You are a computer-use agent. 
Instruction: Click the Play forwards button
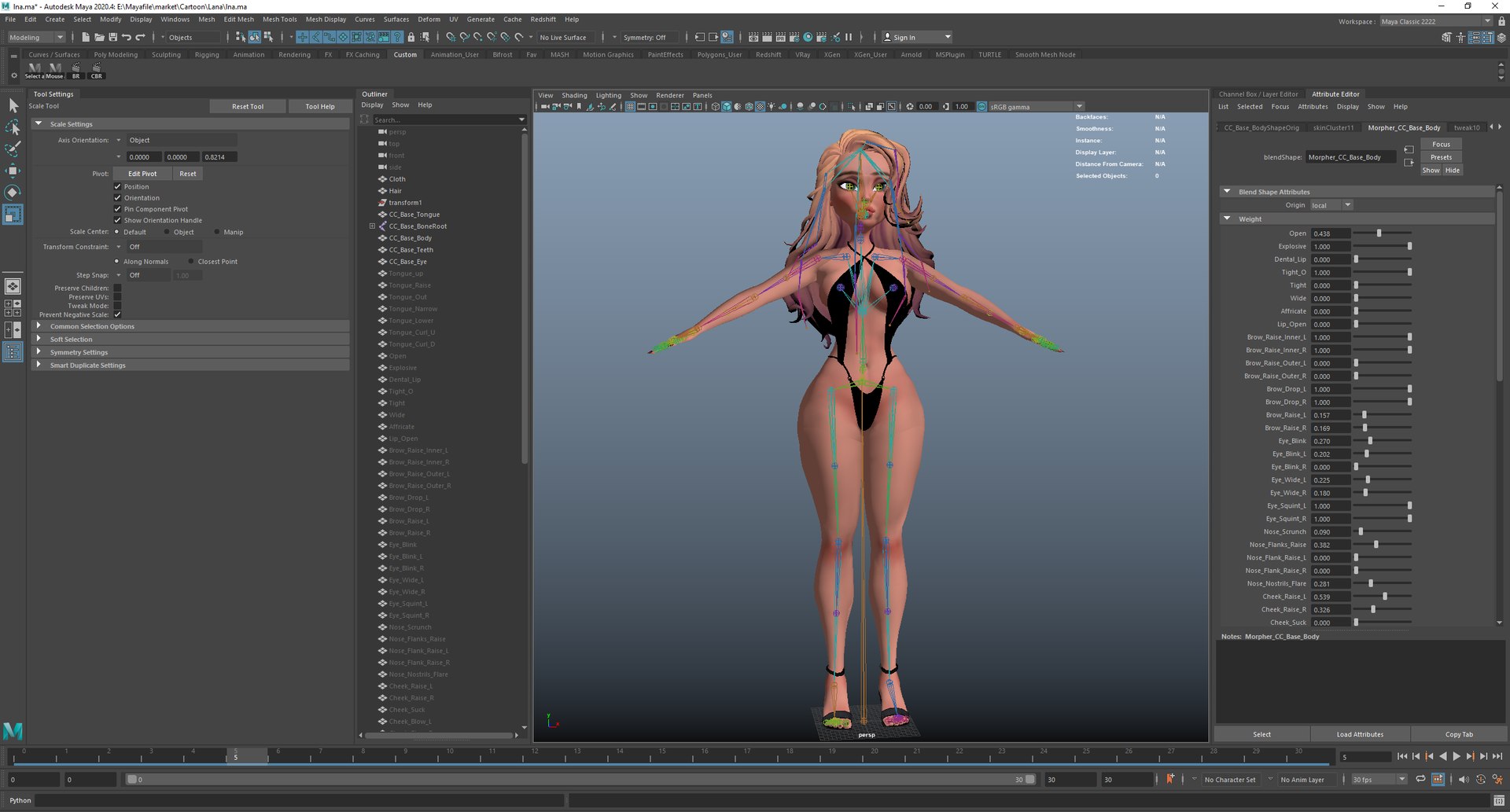[1456, 756]
